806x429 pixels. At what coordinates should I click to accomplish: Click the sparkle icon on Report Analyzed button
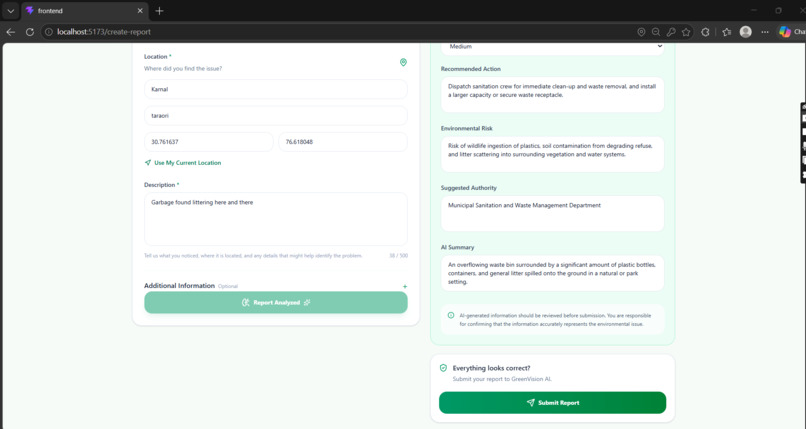coord(307,303)
